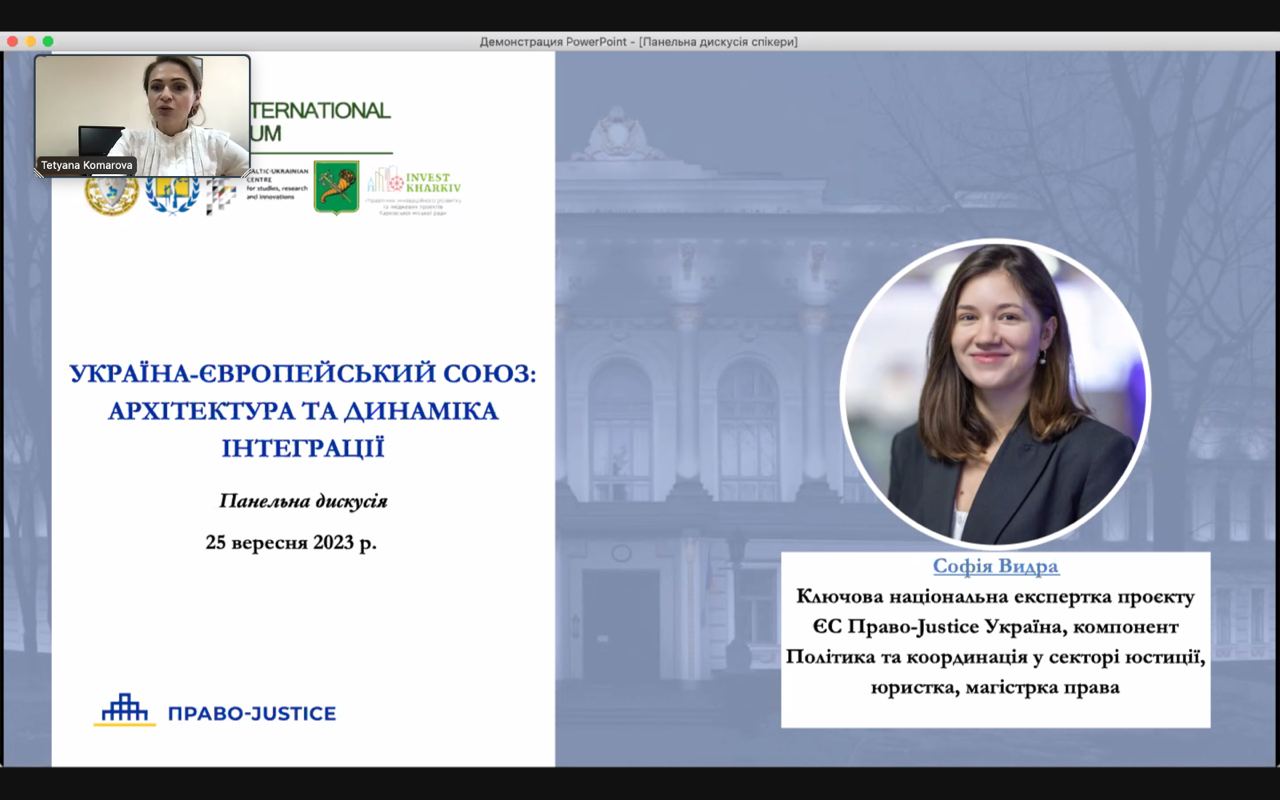Click the gold round emblem logo

(x=111, y=194)
